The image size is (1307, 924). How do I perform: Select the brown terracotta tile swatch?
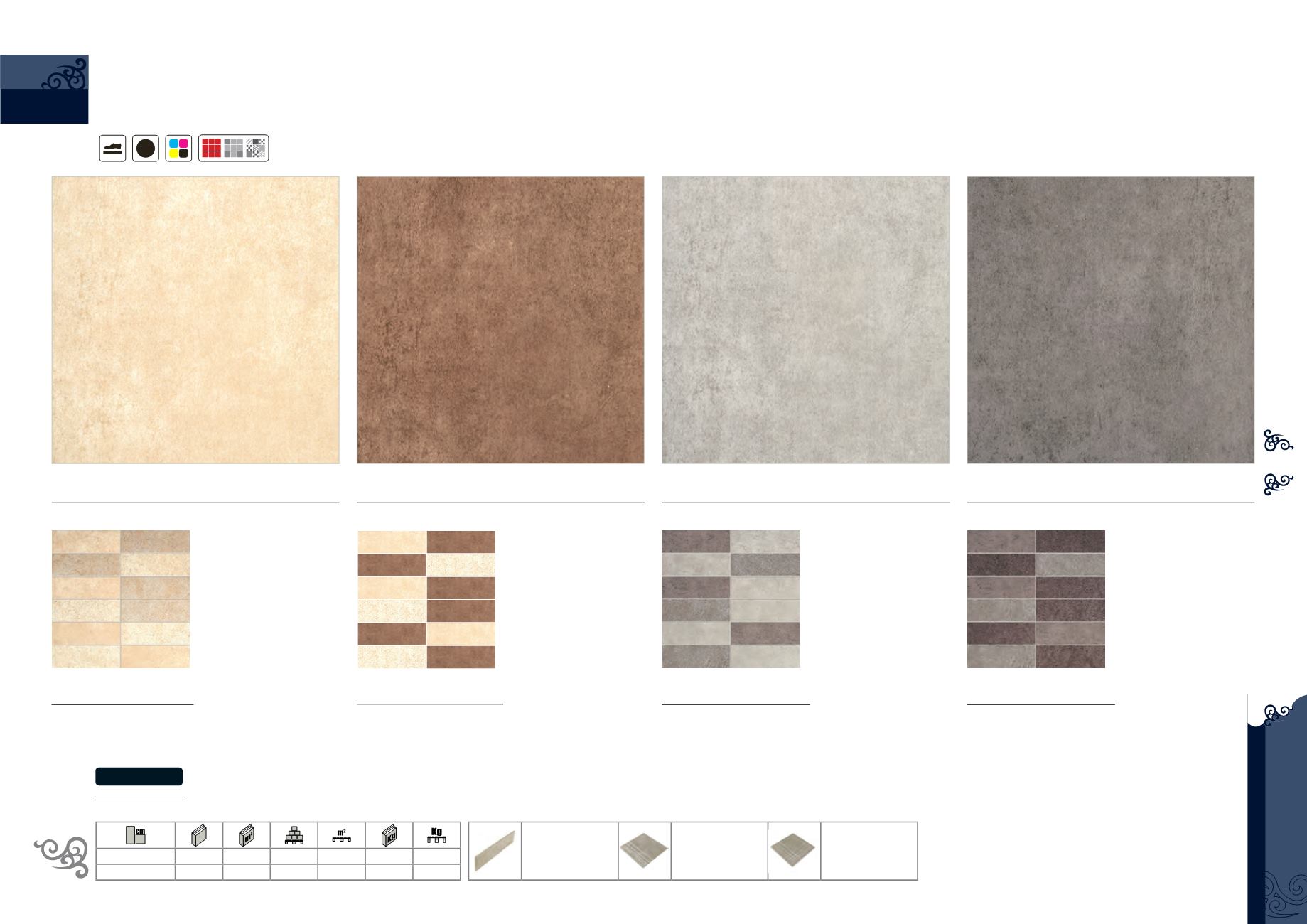click(x=500, y=320)
